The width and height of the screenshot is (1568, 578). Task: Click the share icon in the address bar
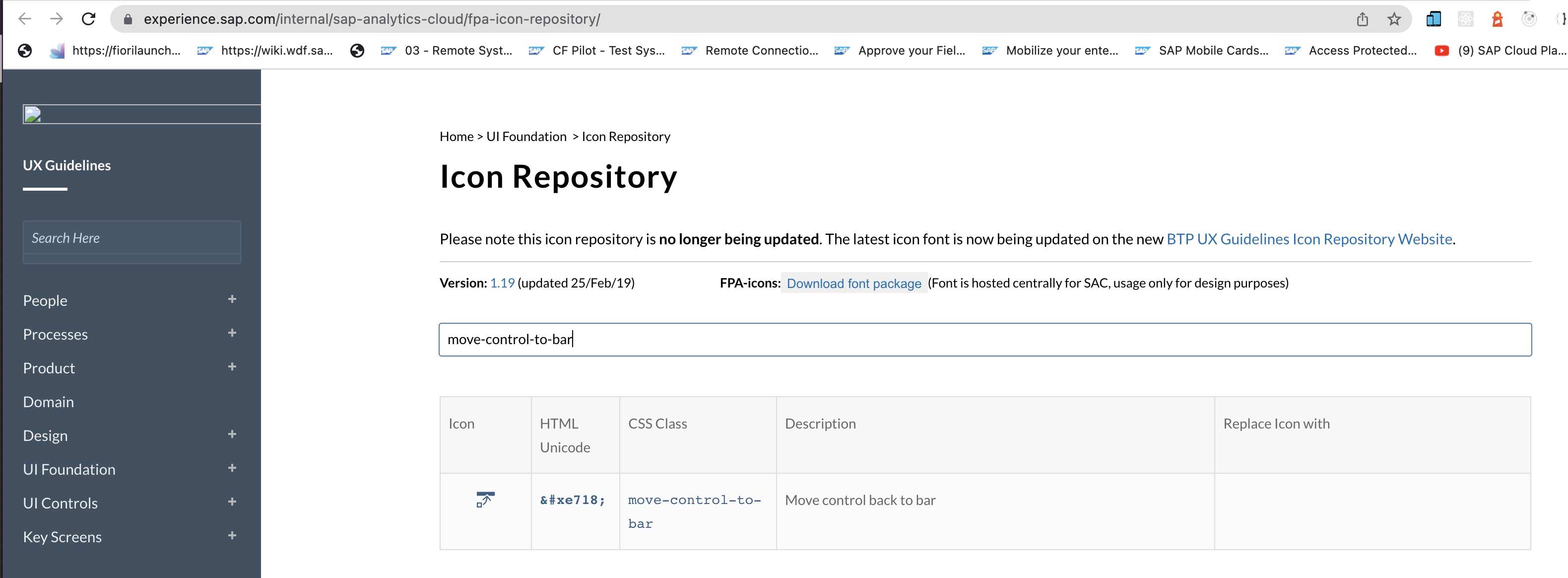pyautogui.click(x=1362, y=19)
